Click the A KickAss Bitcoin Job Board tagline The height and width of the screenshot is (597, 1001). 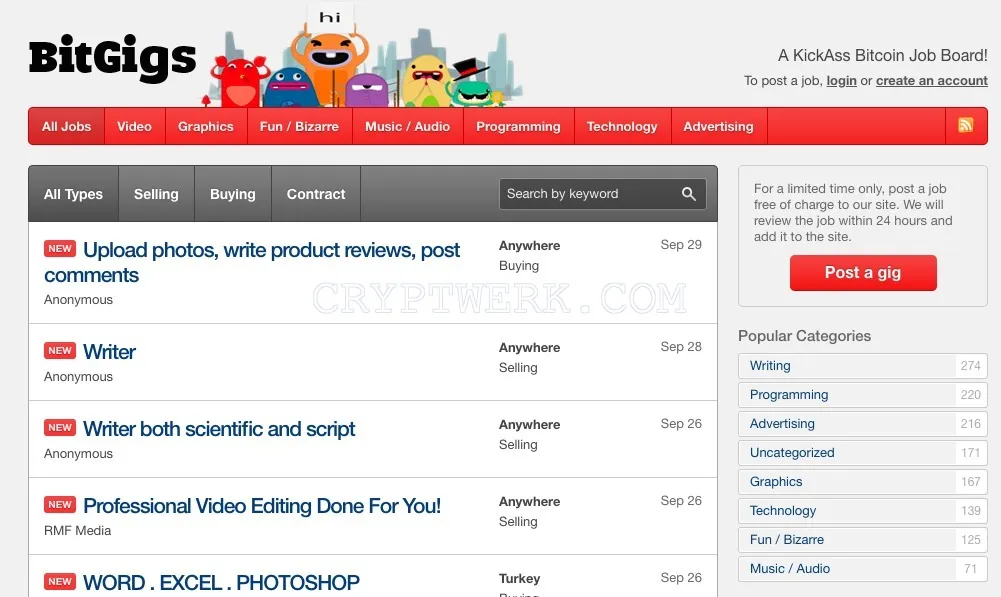[883, 56]
